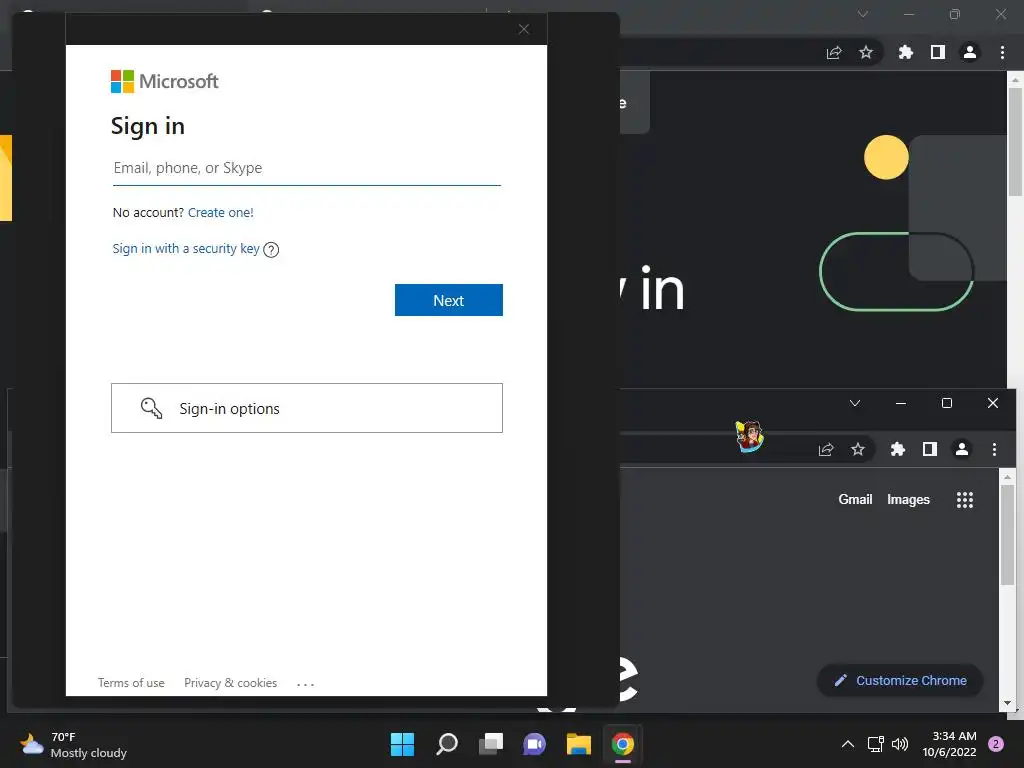Show hidden tray icons chevron
Viewport: 1024px width, 768px height.
point(848,744)
